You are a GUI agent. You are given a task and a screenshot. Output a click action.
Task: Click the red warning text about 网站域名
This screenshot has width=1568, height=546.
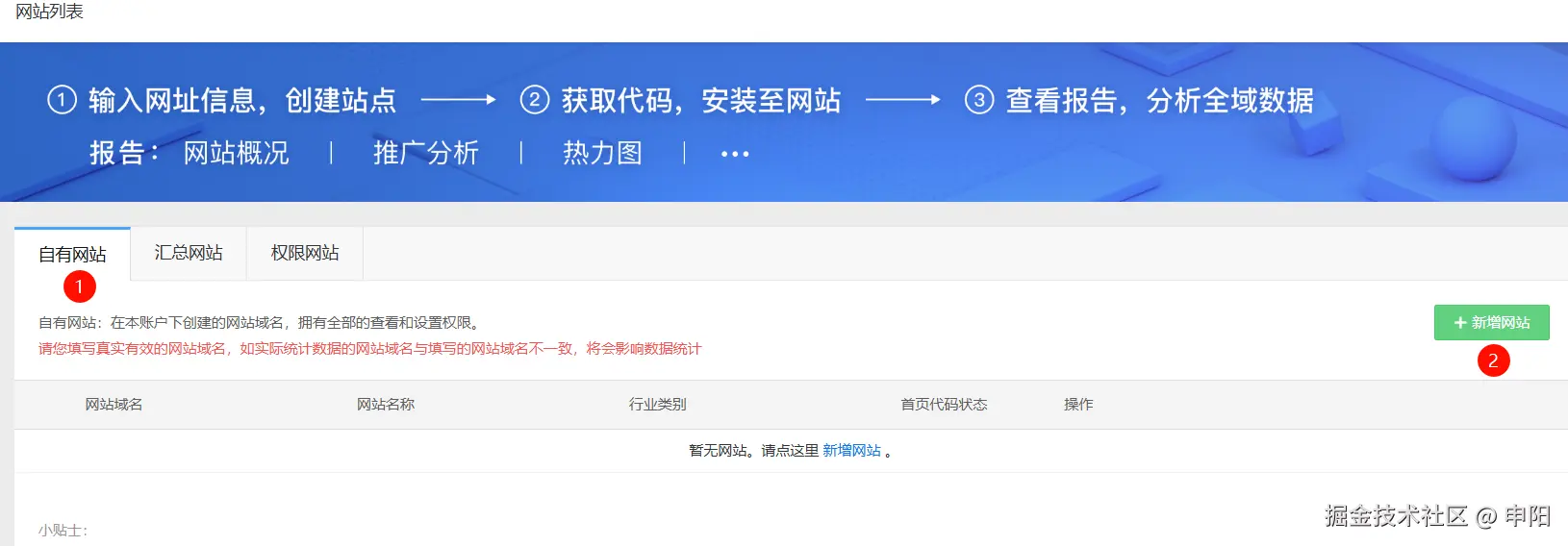[370, 349]
